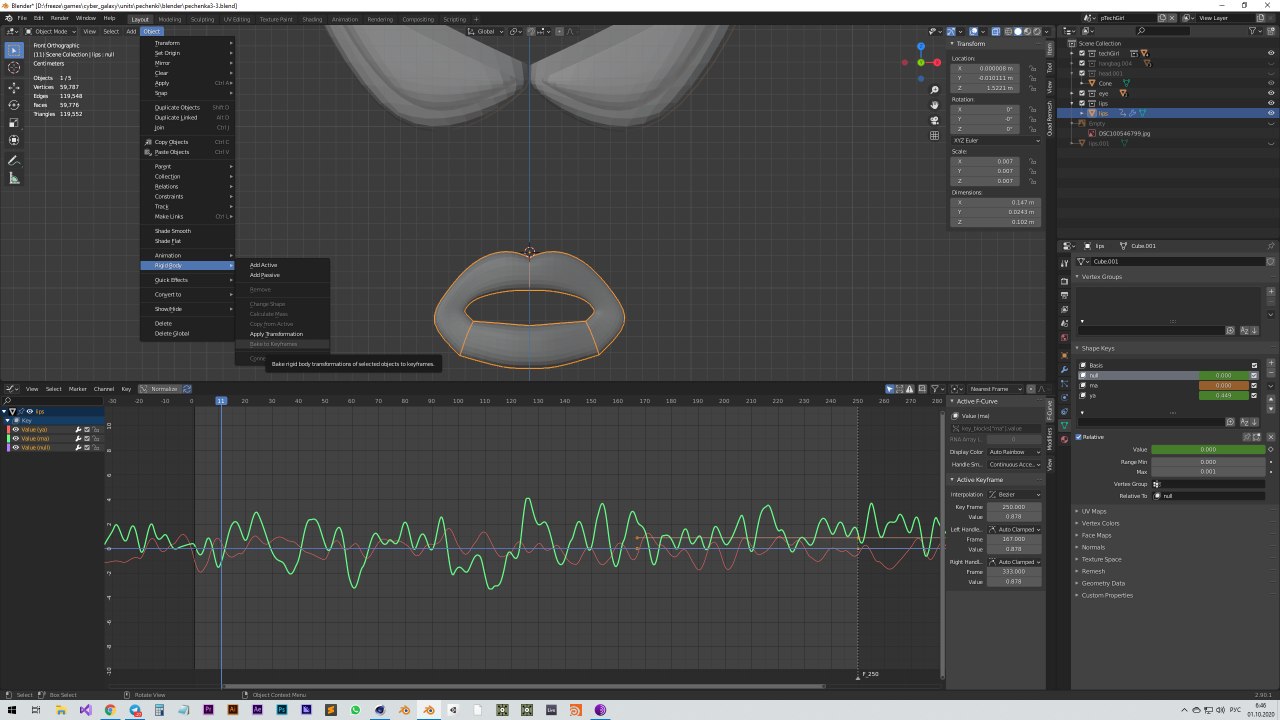
Task: Toggle visibility of Value (ya) channel
Action: (15, 429)
